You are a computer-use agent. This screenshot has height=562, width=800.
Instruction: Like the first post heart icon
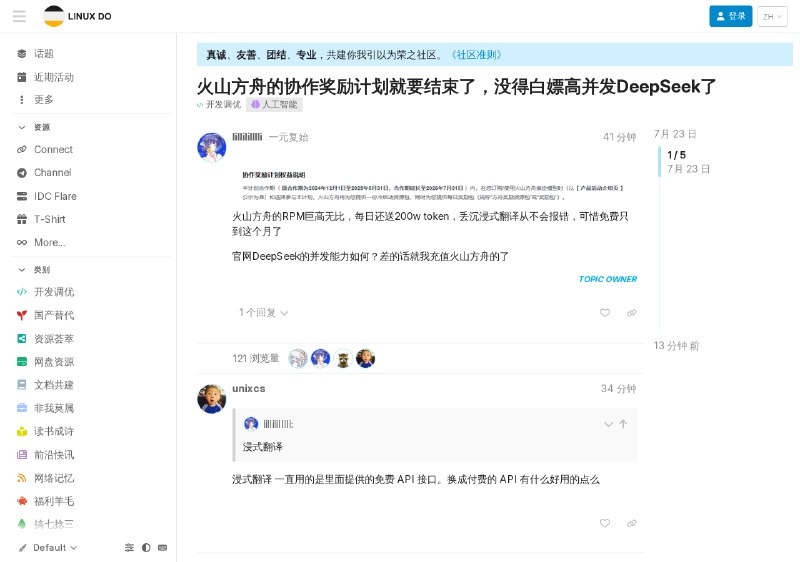click(605, 313)
